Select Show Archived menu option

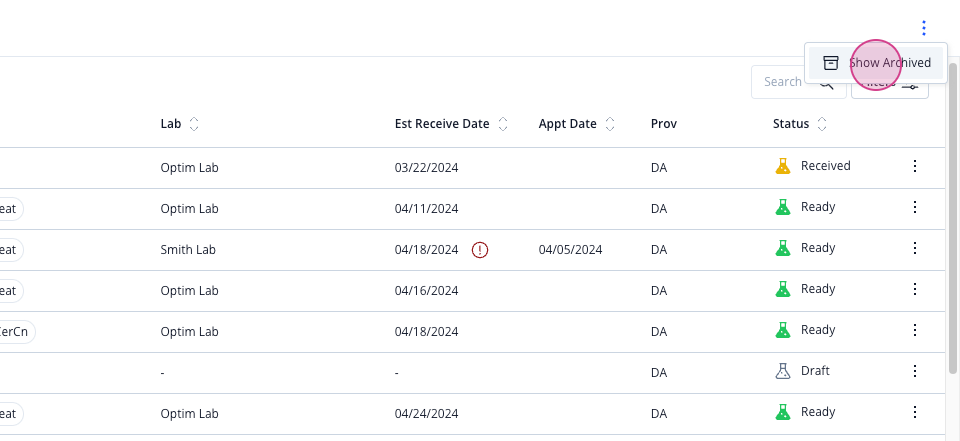[876, 62]
